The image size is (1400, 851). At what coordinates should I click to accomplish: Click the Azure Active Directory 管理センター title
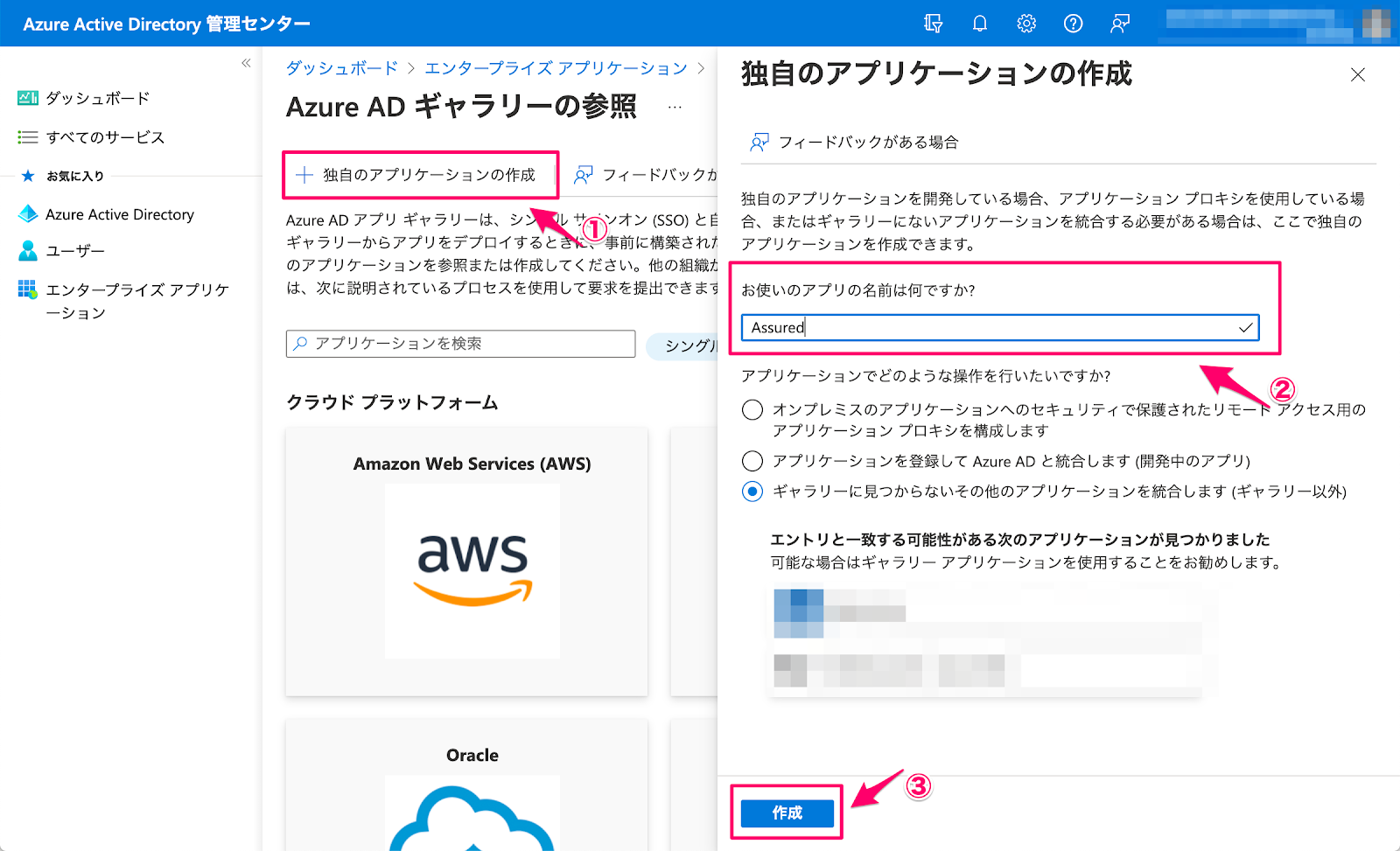pos(166,24)
